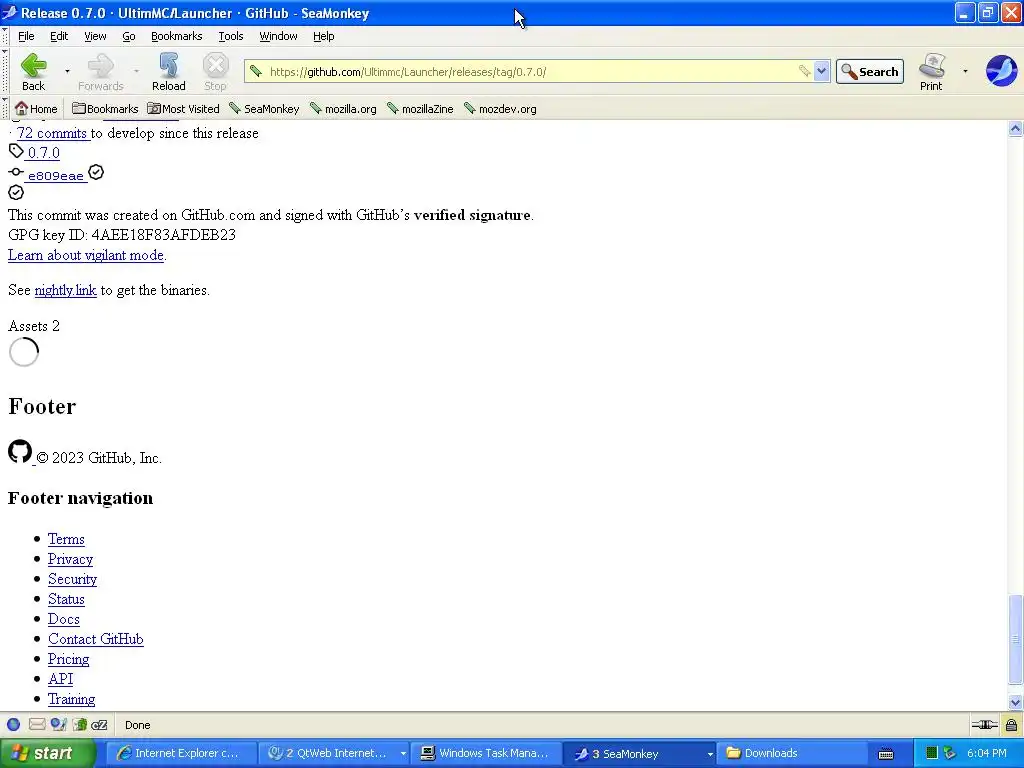Open Learn about vigilant mode link
This screenshot has width=1024, height=768.
(x=86, y=255)
